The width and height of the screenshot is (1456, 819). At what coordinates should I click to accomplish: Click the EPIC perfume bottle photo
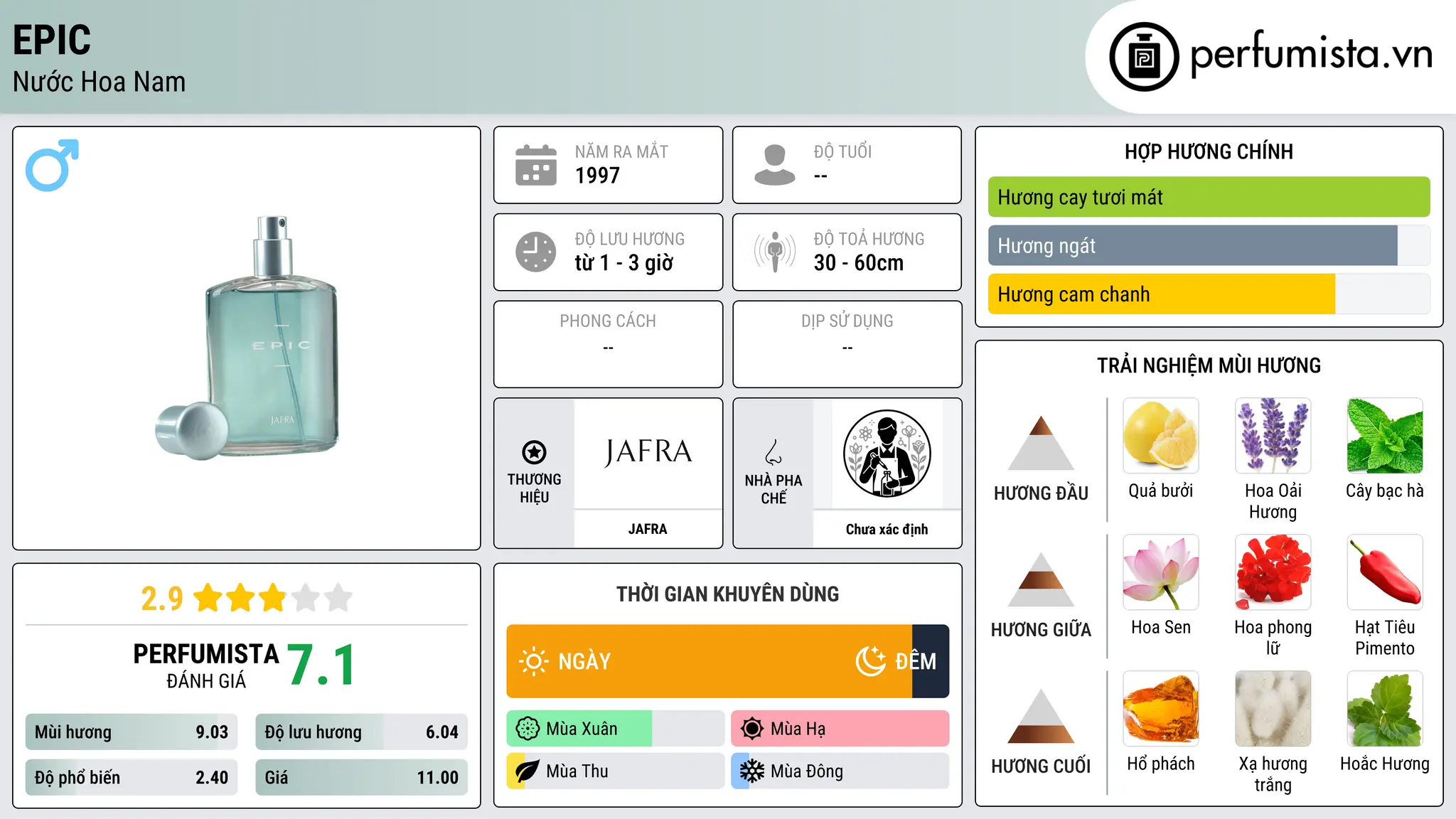(x=247, y=337)
